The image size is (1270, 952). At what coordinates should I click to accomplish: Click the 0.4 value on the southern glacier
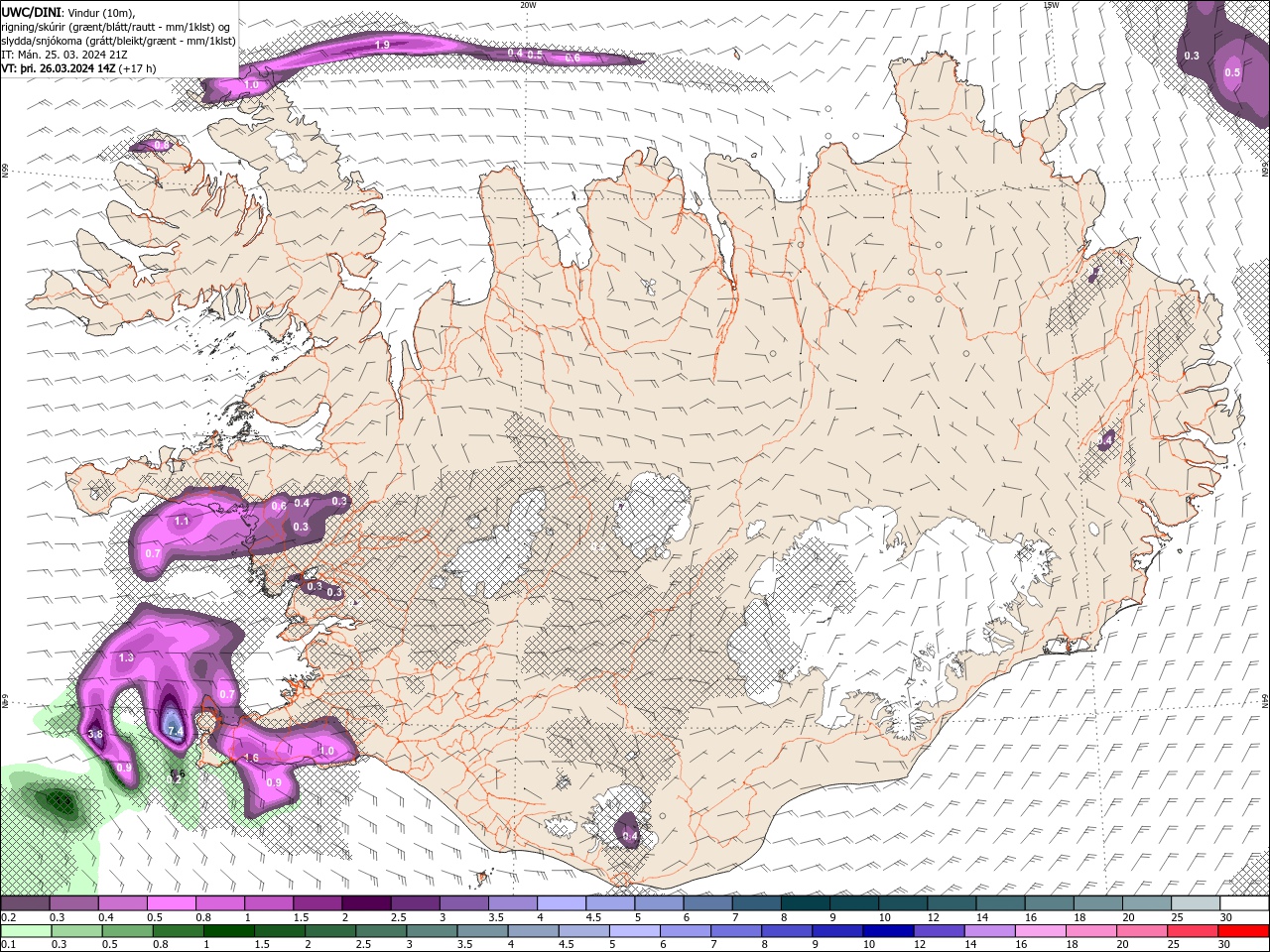630,836
